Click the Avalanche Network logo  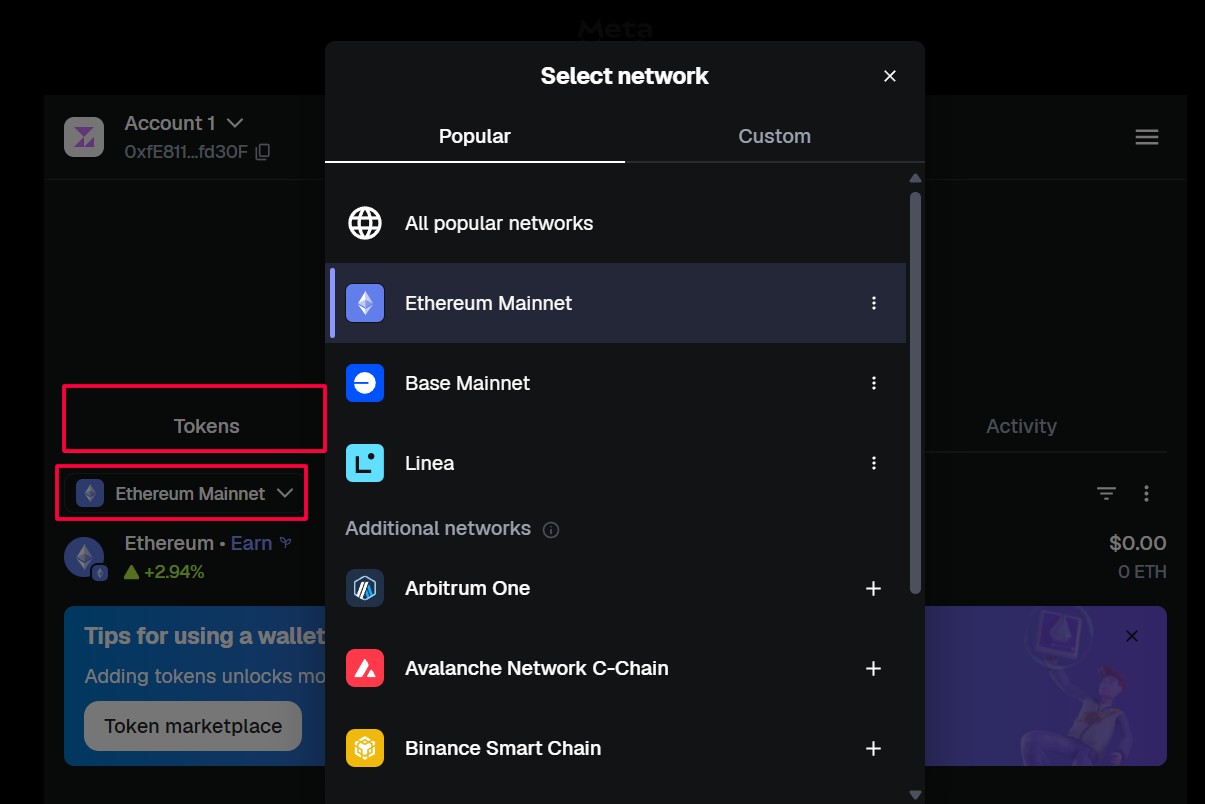pyautogui.click(x=365, y=668)
